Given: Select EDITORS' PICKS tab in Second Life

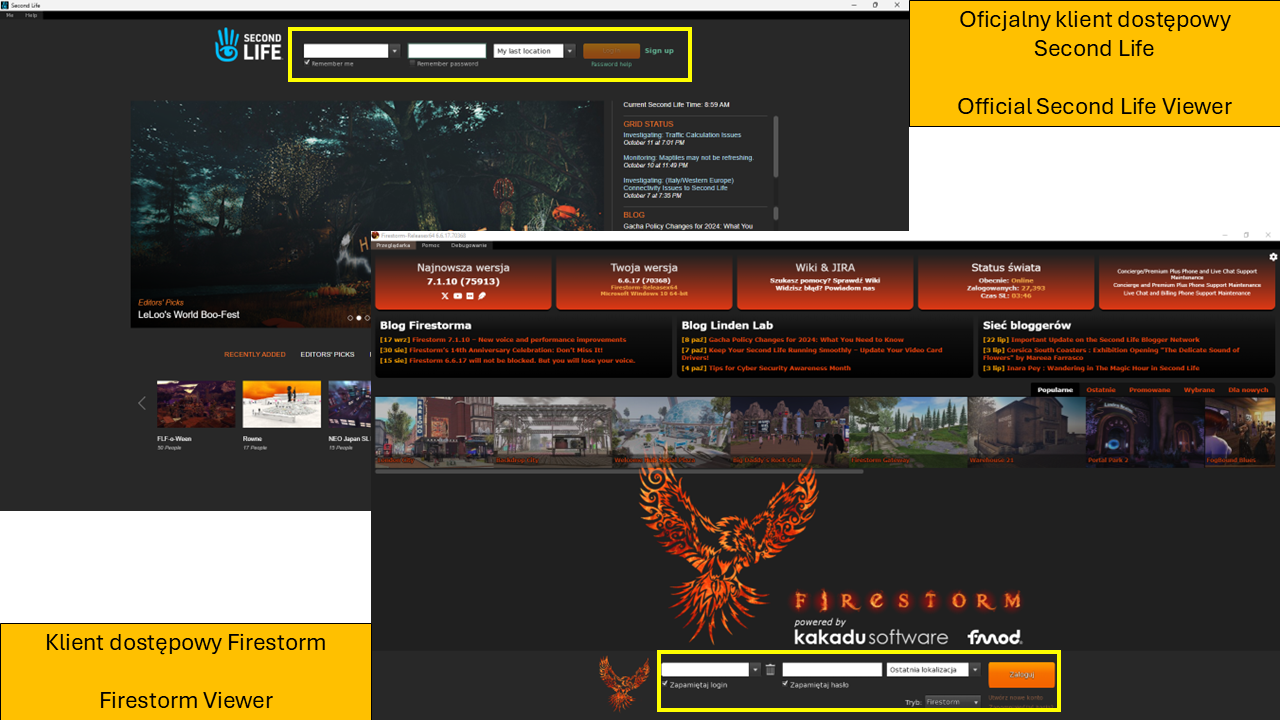Looking at the screenshot, I should click(x=327, y=354).
